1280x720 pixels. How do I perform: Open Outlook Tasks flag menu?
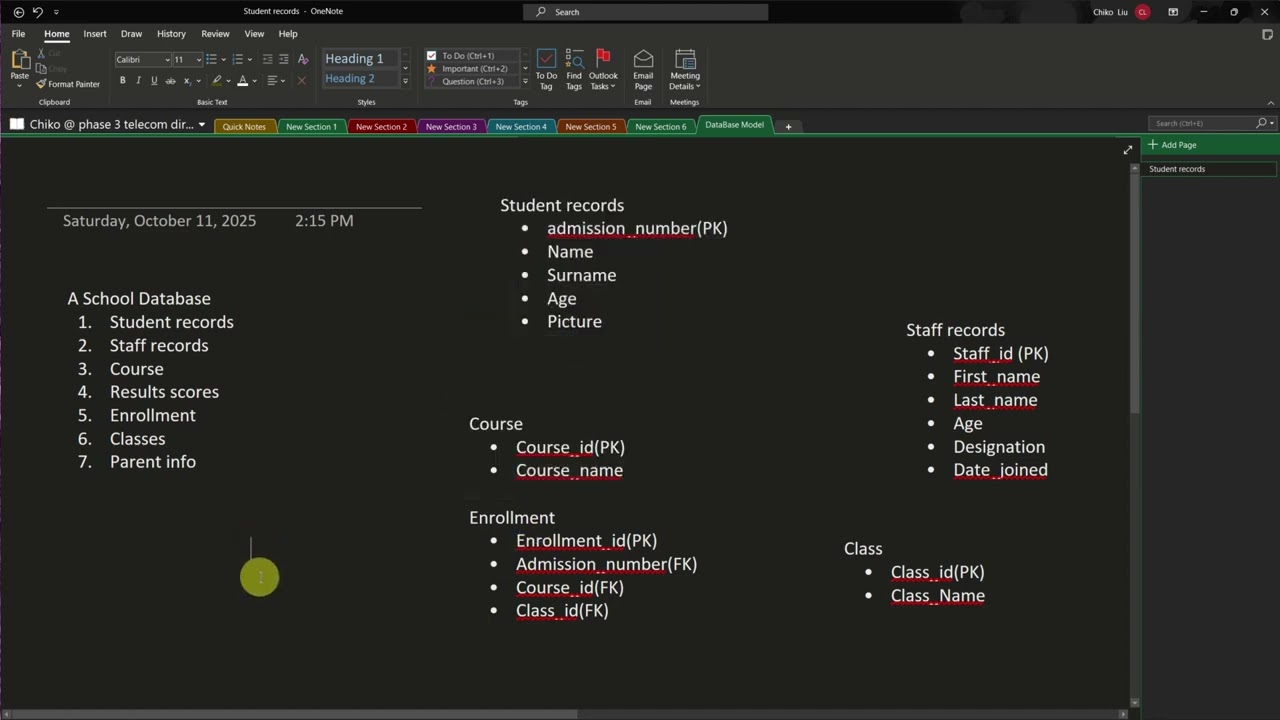click(603, 70)
